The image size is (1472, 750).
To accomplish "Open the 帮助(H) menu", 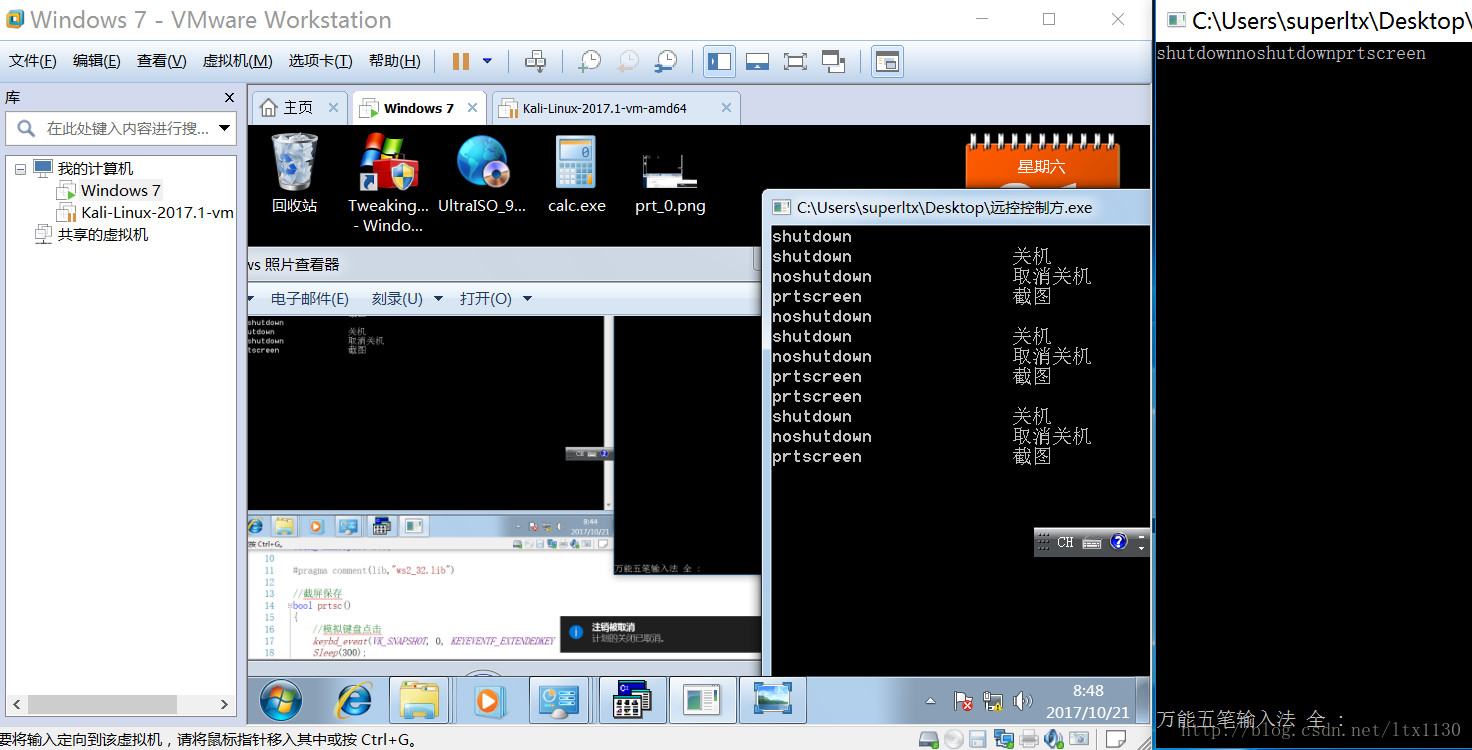I will (395, 61).
